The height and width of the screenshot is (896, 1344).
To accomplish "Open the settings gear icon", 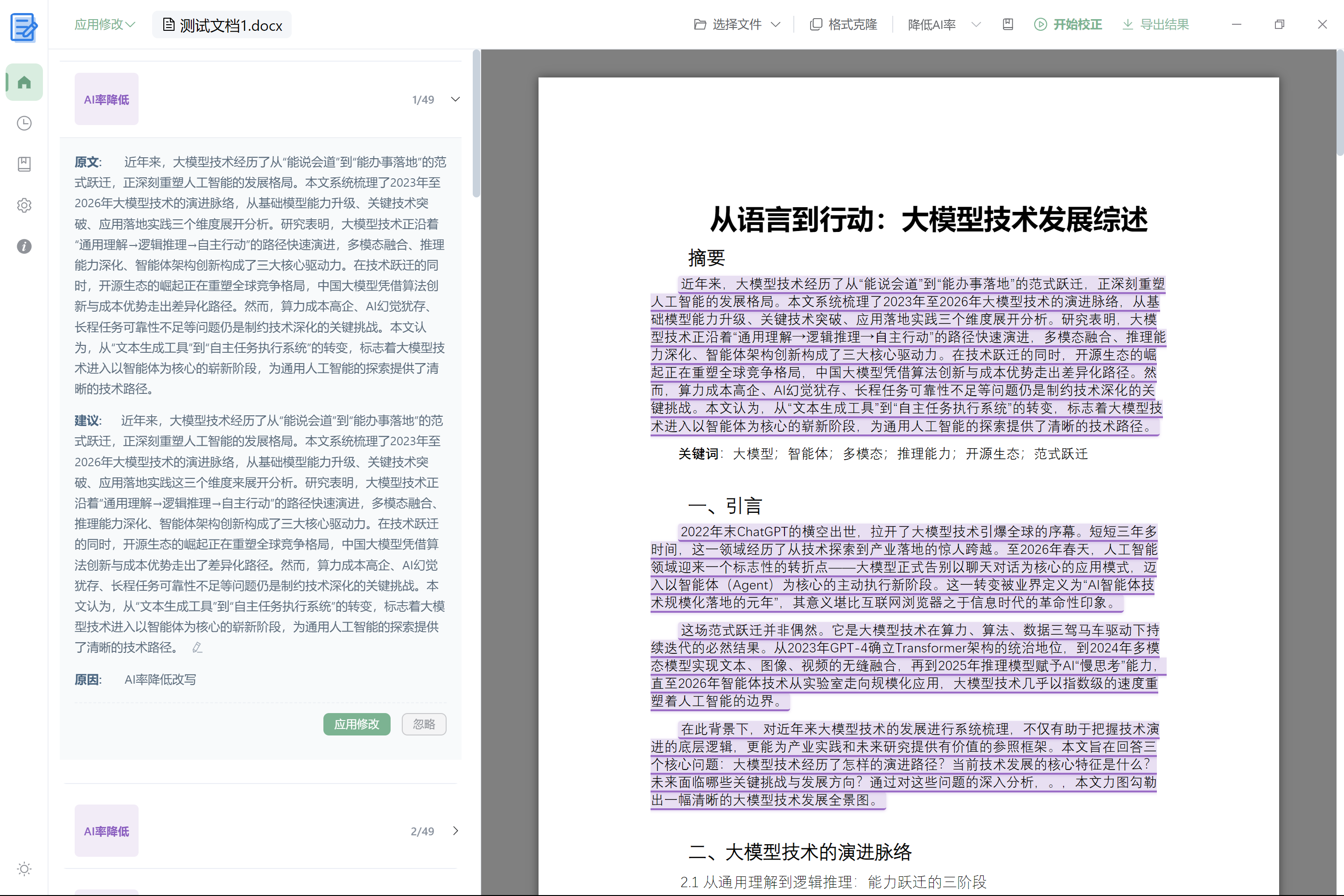I will click(24, 206).
